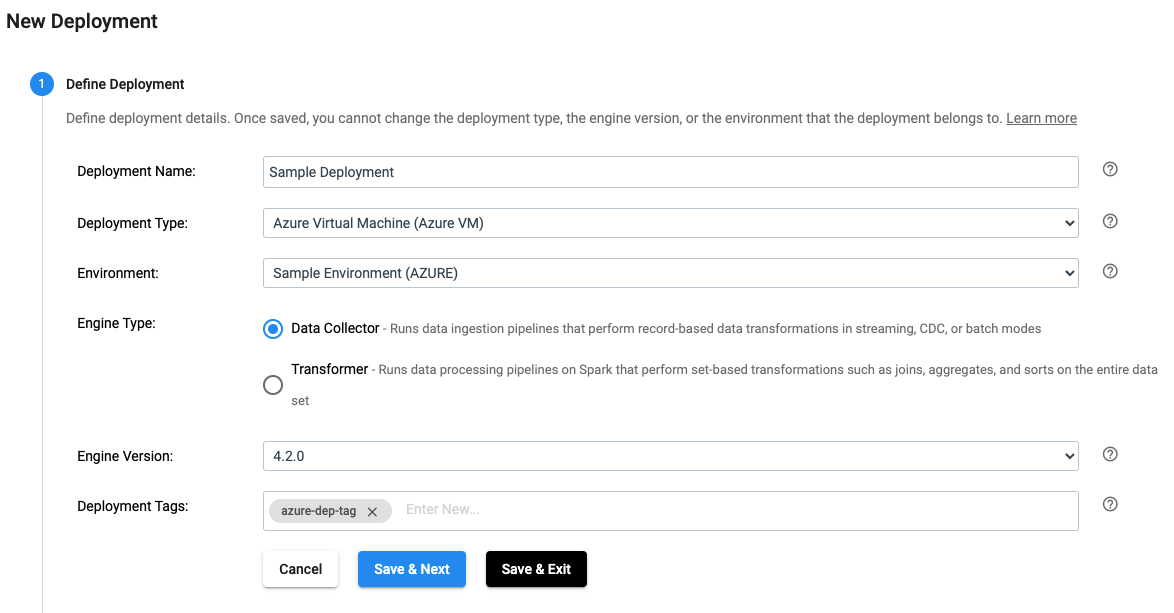This screenshot has width=1174, height=613.
Task: Click the Deployment Tags label
Action: click(x=133, y=506)
